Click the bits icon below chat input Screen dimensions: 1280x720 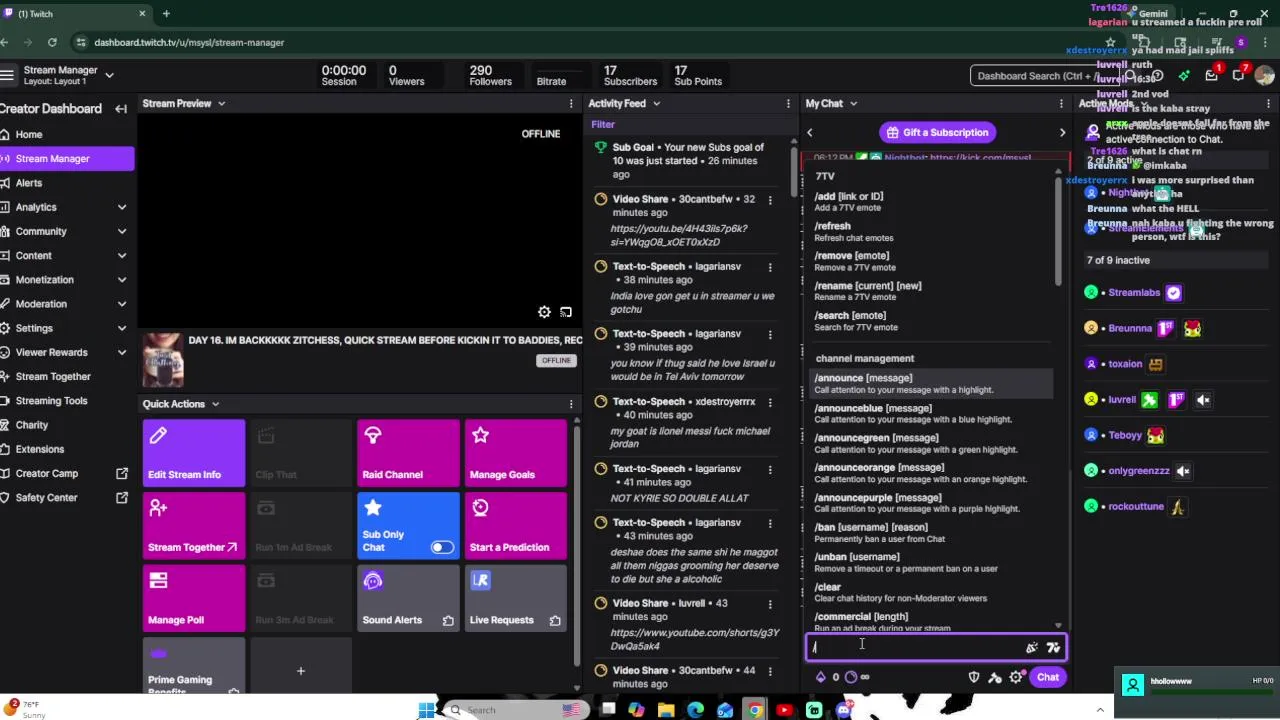click(x=821, y=677)
